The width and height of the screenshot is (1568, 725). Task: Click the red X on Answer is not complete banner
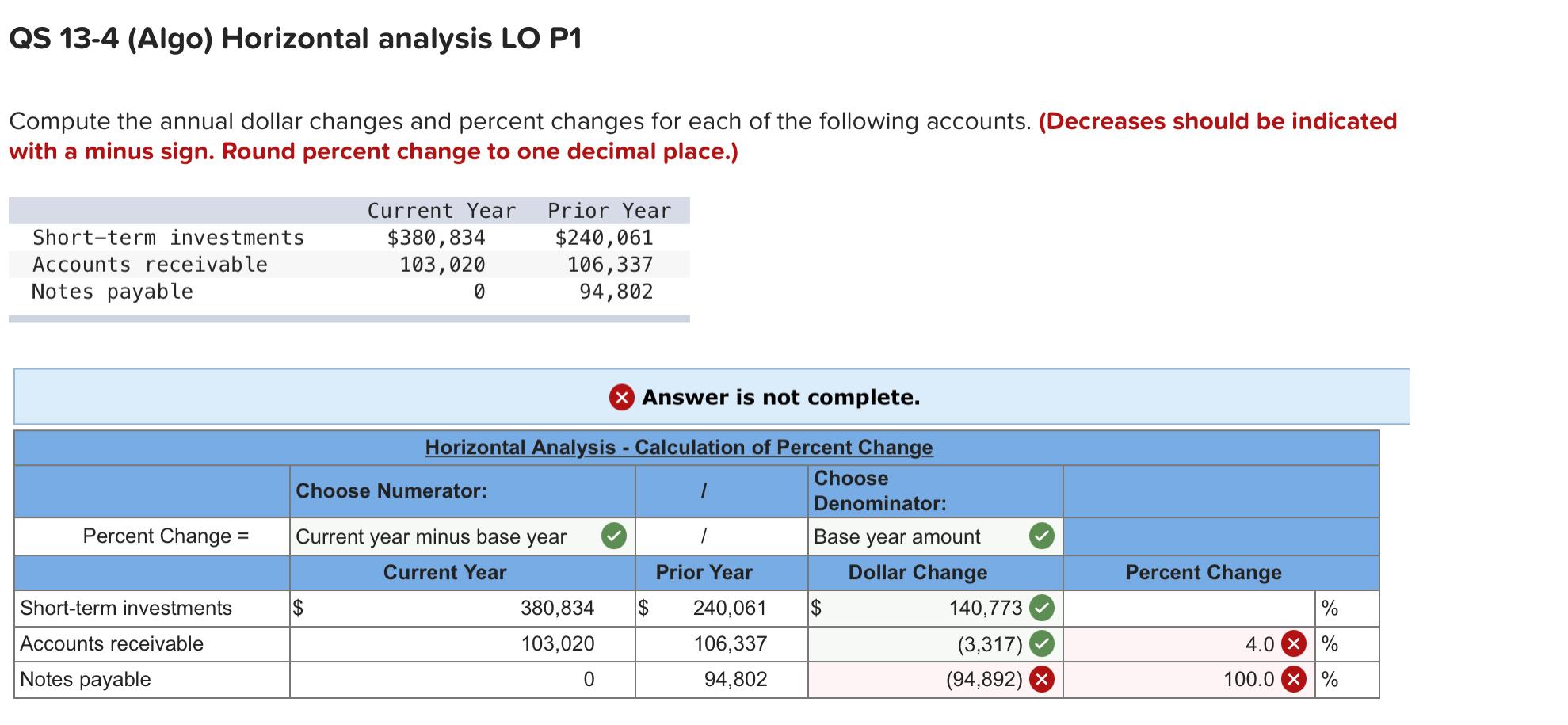point(623,398)
